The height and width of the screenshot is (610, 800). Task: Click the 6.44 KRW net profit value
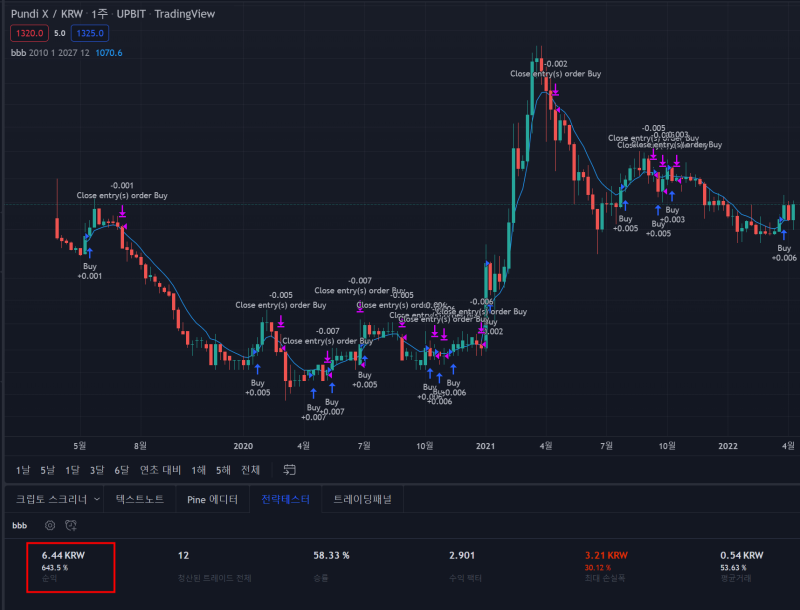click(x=63, y=555)
